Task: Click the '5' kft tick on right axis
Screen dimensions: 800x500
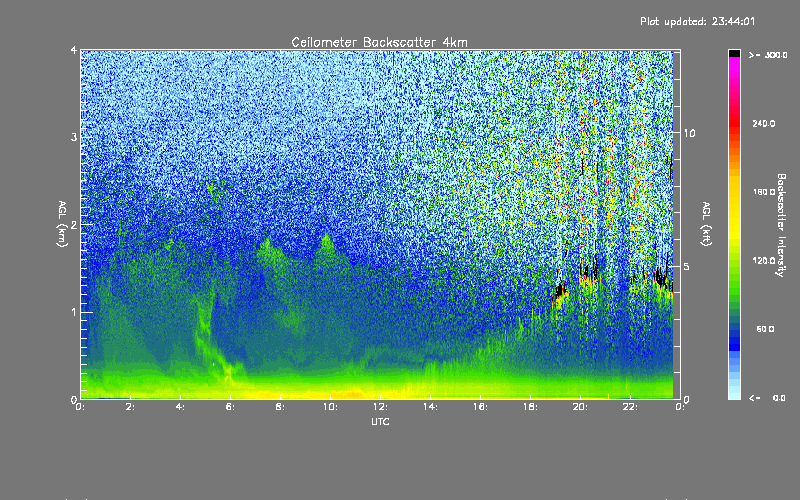Action: click(687, 267)
